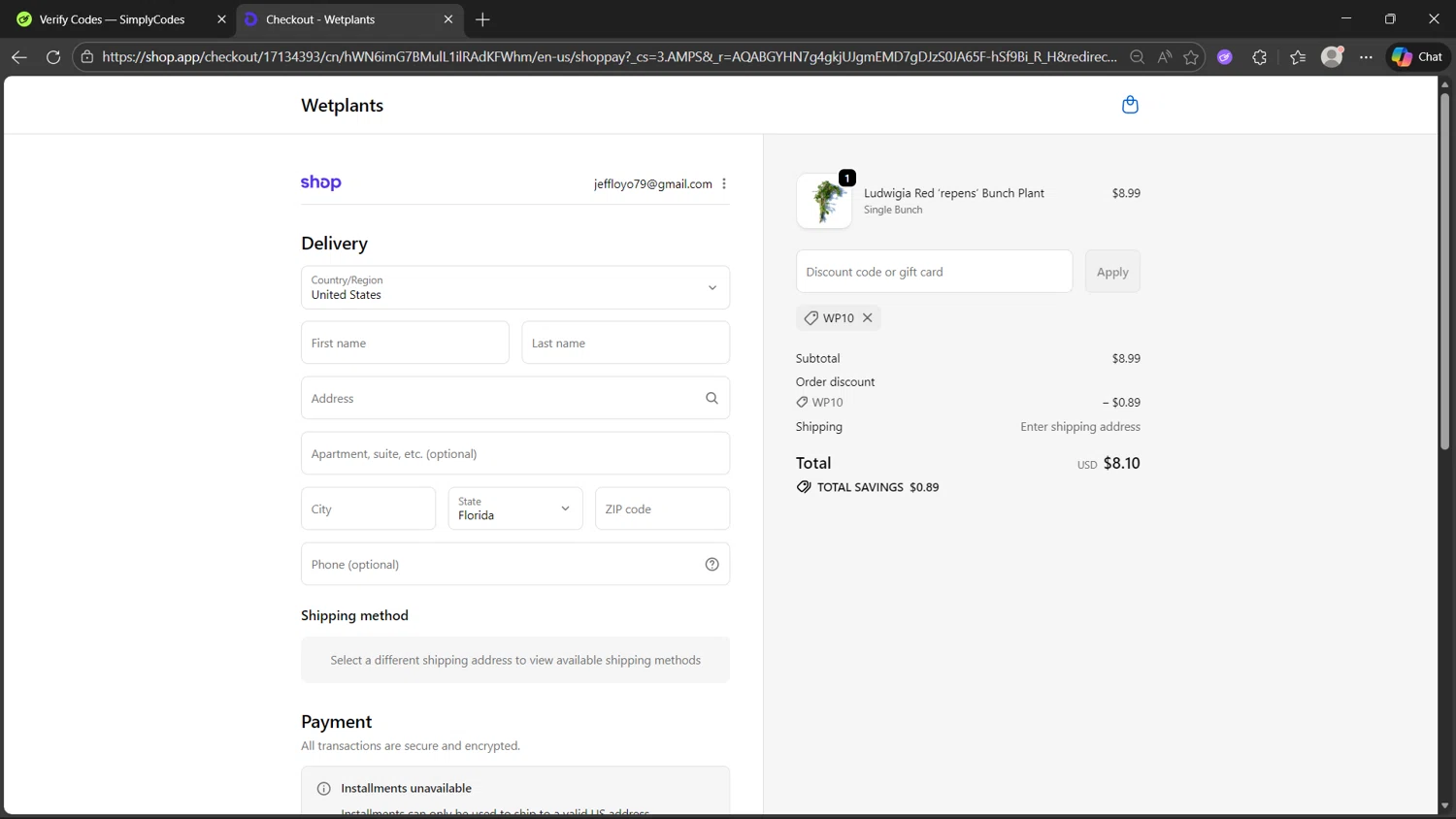This screenshot has width=1456, height=819.
Task: Click the Shipping method heading
Action: (354, 615)
